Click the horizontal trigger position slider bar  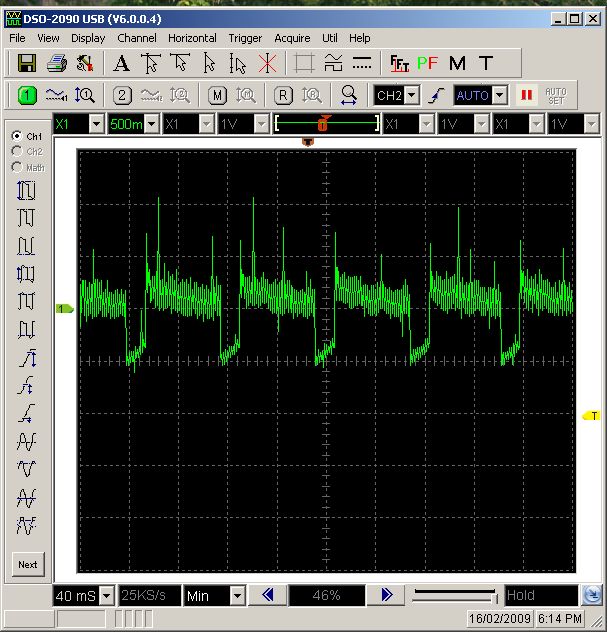[327, 123]
